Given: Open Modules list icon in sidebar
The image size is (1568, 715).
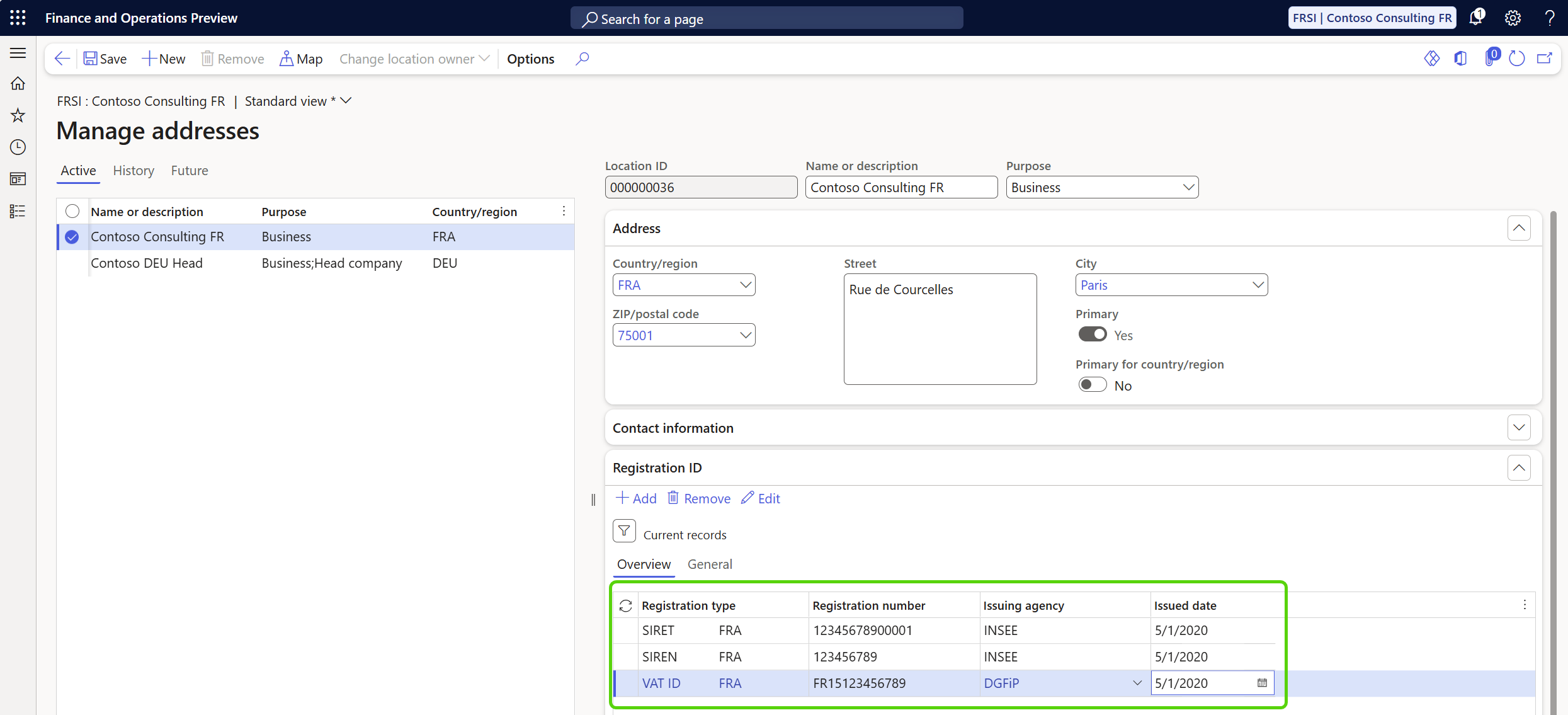Looking at the screenshot, I should point(18,211).
